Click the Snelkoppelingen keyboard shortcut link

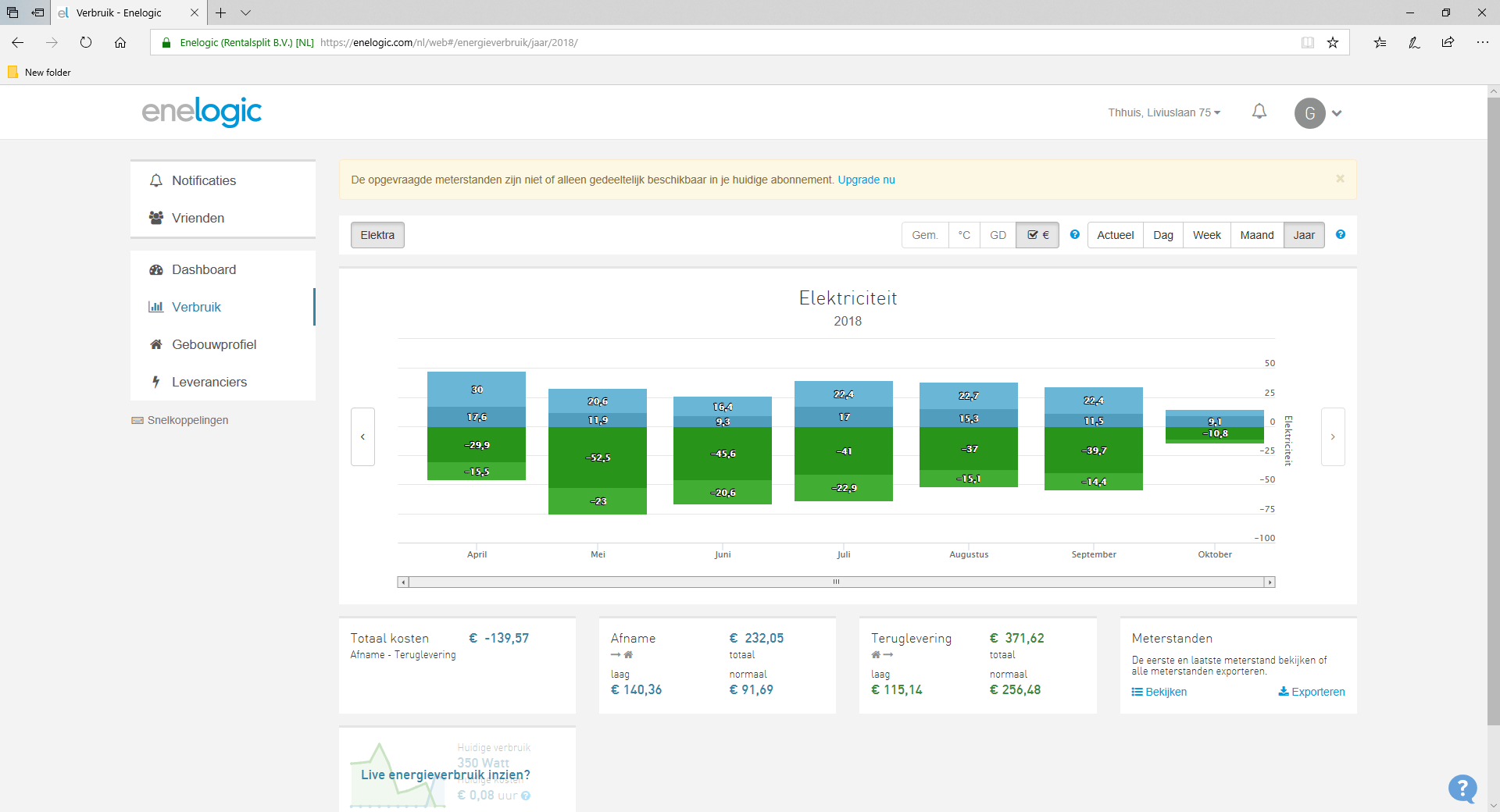coord(180,420)
